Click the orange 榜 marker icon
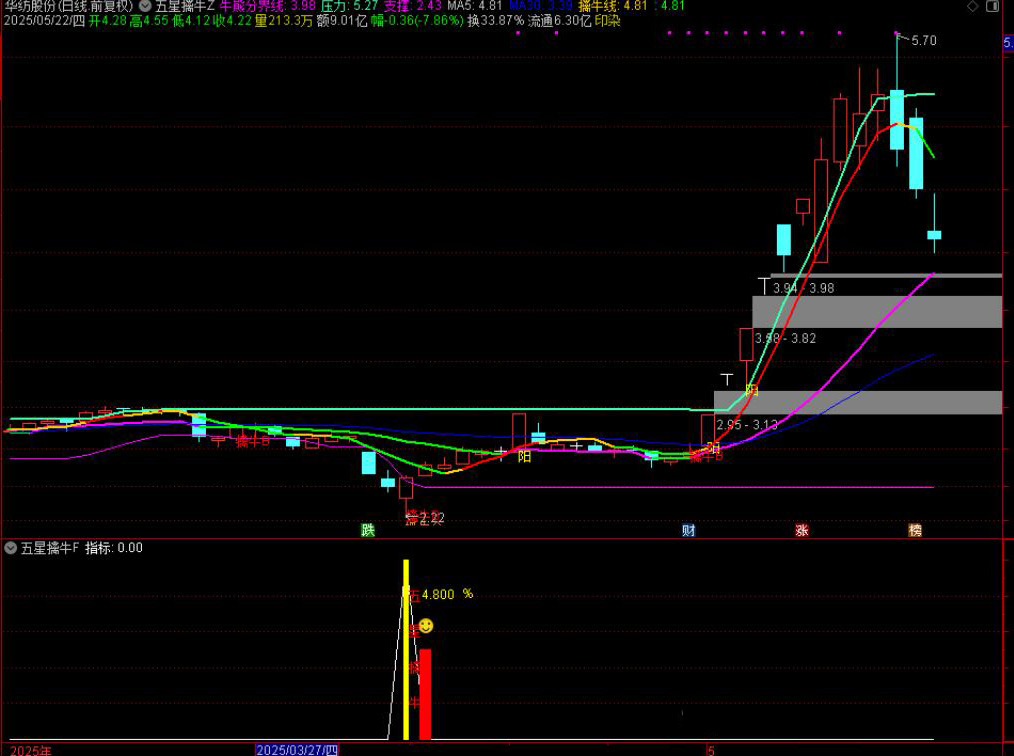Image resolution: width=1014 pixels, height=756 pixels. (x=915, y=530)
